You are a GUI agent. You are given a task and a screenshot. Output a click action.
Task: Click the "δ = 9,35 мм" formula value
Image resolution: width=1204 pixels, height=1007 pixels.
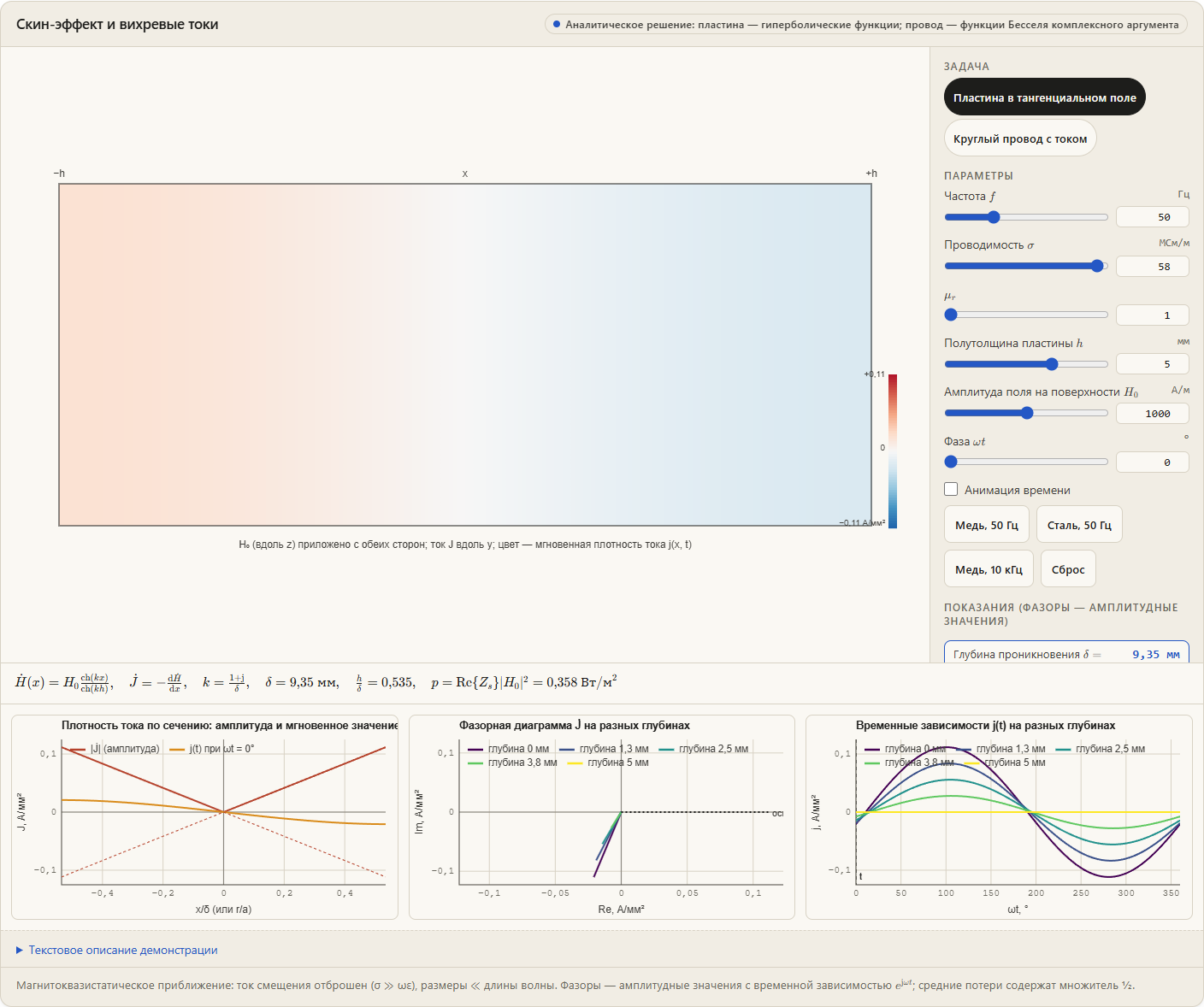tap(302, 682)
